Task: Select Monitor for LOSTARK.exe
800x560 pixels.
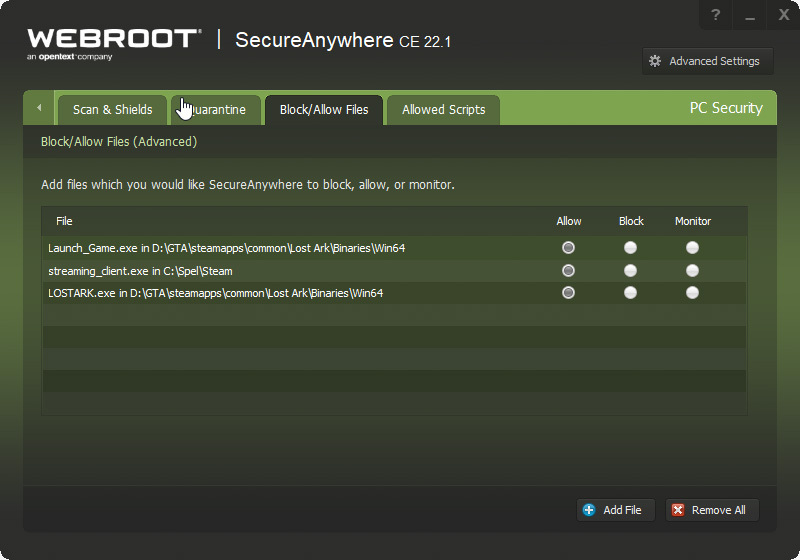Action: 692,293
